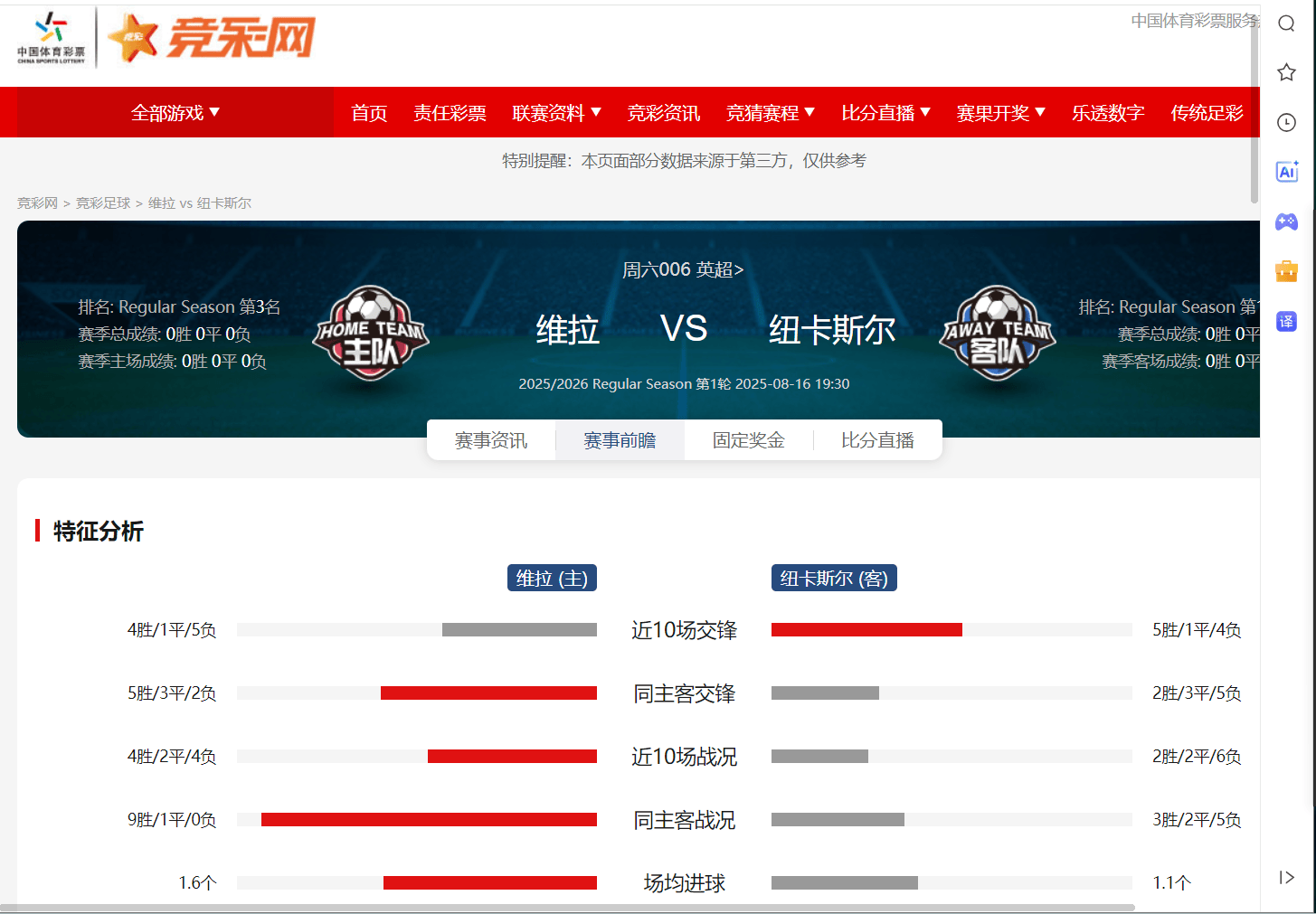
Task: Expand the 竞猜赛程 dropdown
Action: [x=771, y=113]
